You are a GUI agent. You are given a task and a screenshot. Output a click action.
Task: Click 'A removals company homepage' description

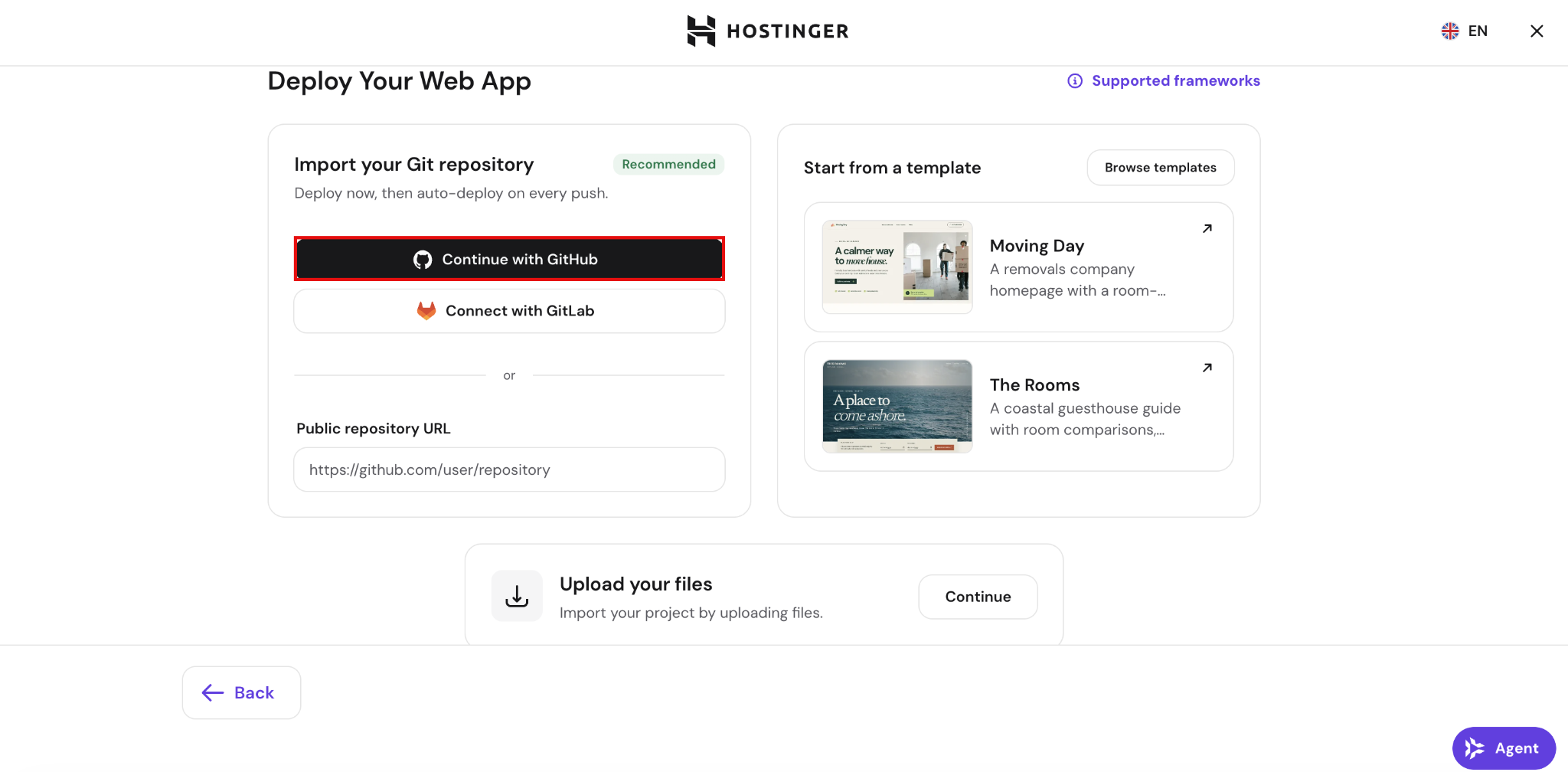coord(1077,280)
